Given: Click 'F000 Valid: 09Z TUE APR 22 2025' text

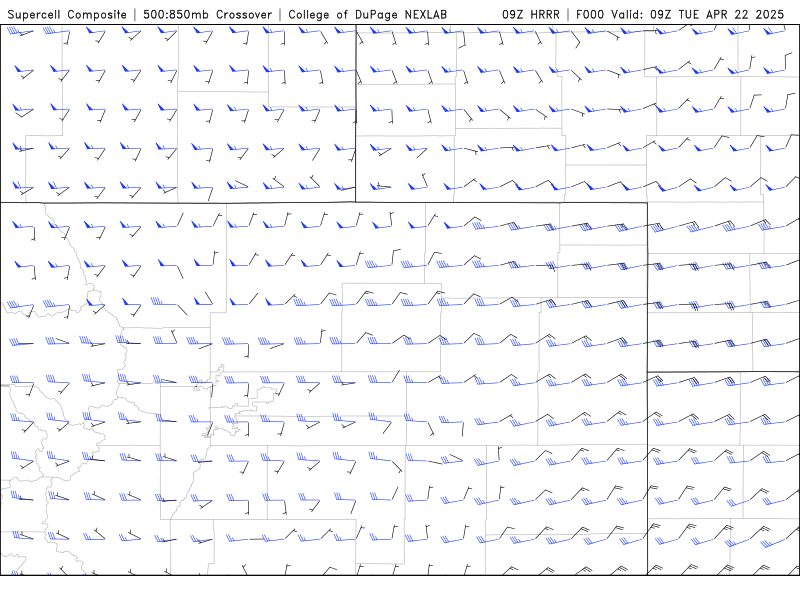Looking at the screenshot, I should (x=680, y=15).
